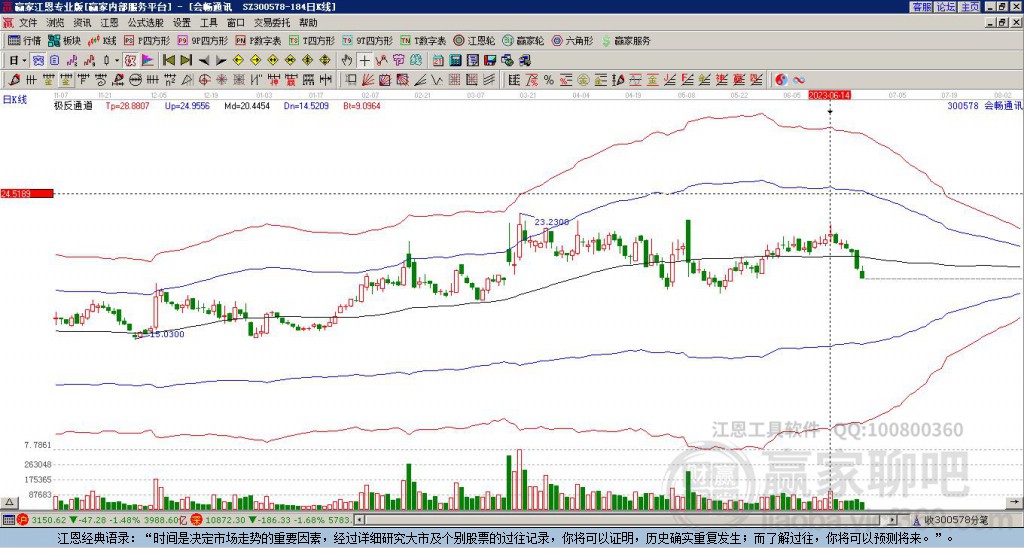The height and width of the screenshot is (548, 1024).
Task: Open the P数字表 tool
Action: click(258, 40)
